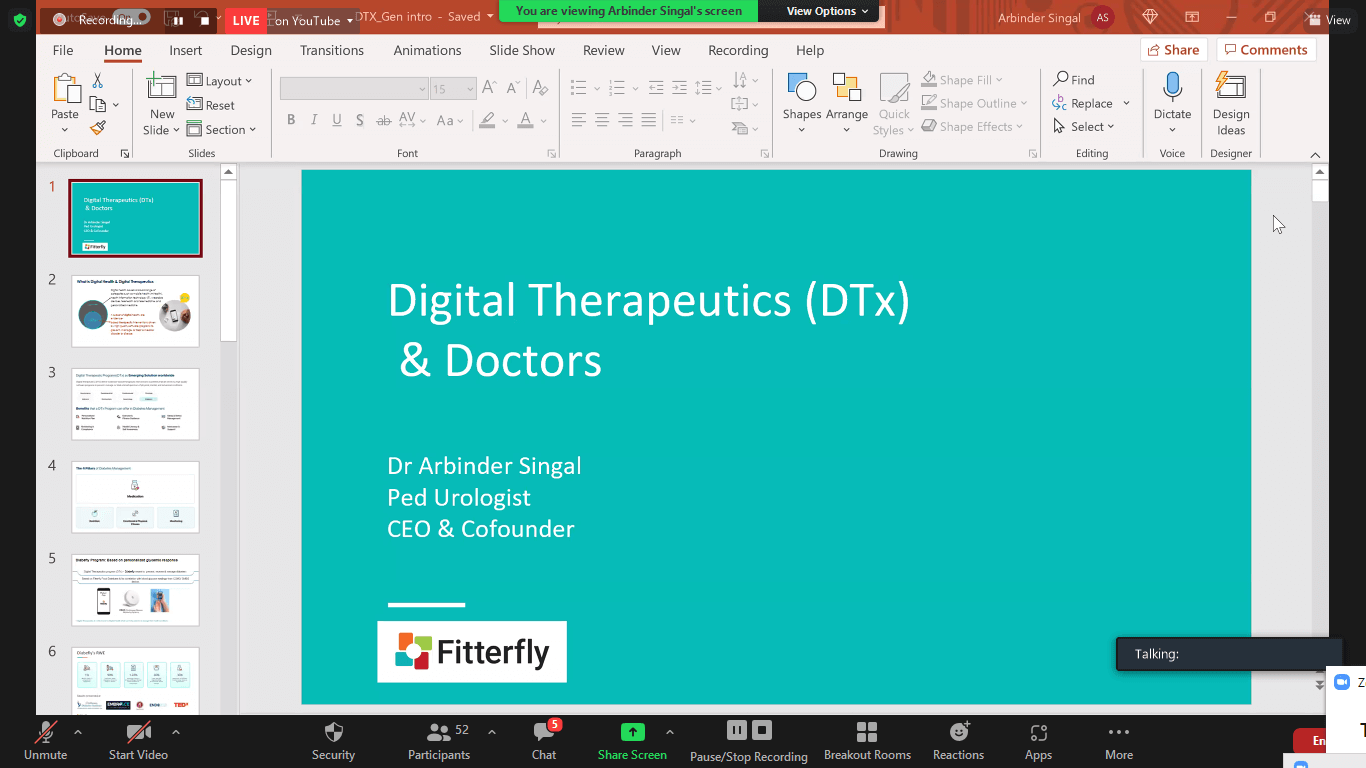This screenshot has height=768, width=1366.
Task: Start video in Zoom
Action: pos(138,742)
